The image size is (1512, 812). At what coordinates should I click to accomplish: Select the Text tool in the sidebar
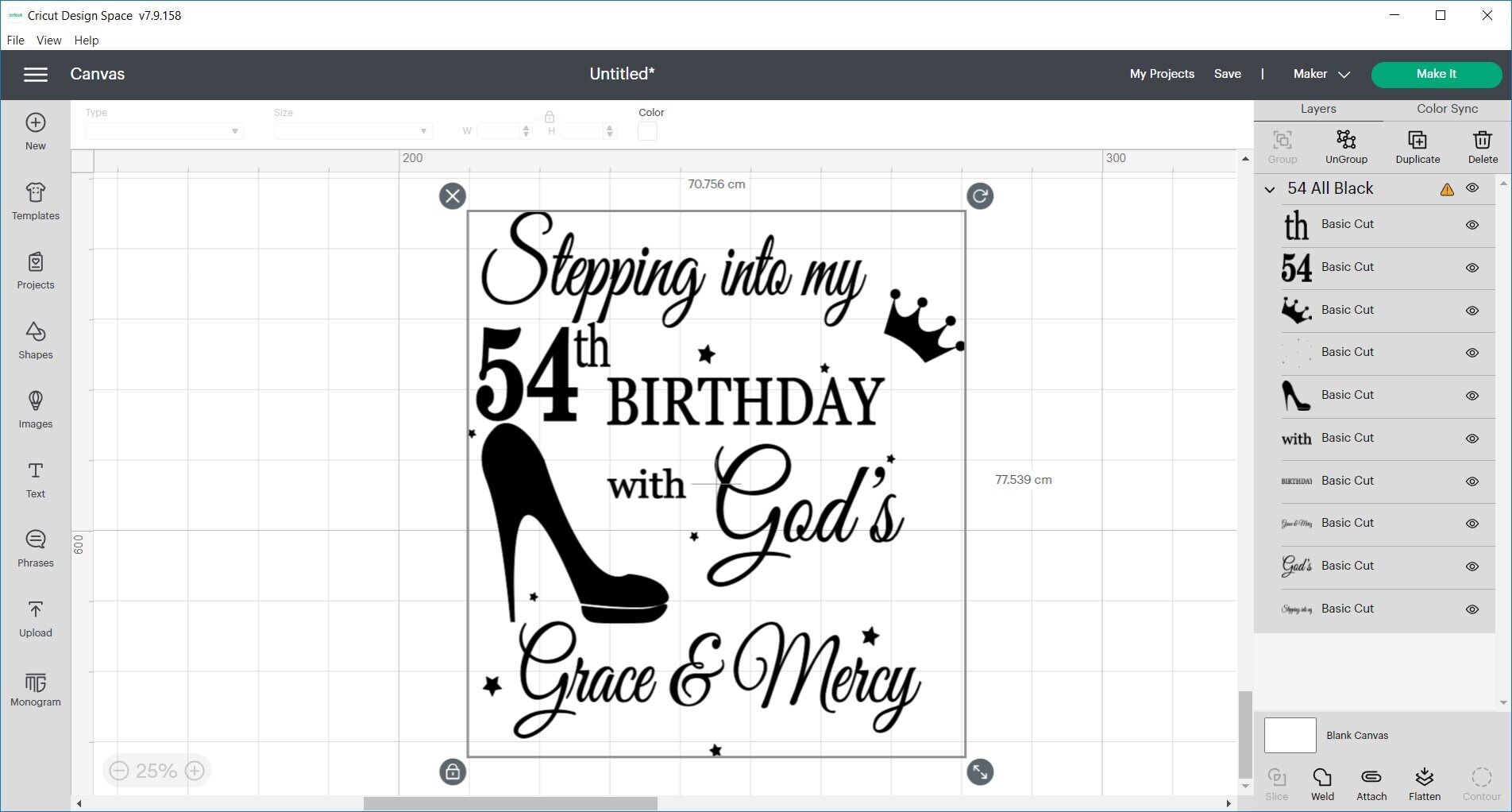coord(35,478)
